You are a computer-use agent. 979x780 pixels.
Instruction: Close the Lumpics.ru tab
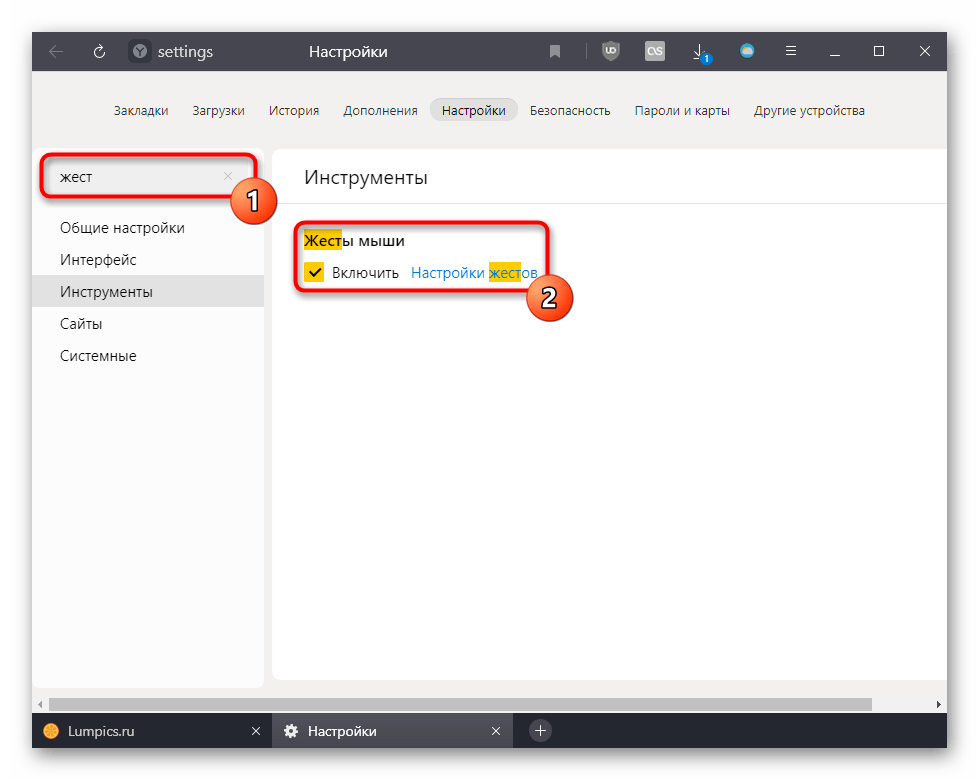pyautogui.click(x=254, y=731)
